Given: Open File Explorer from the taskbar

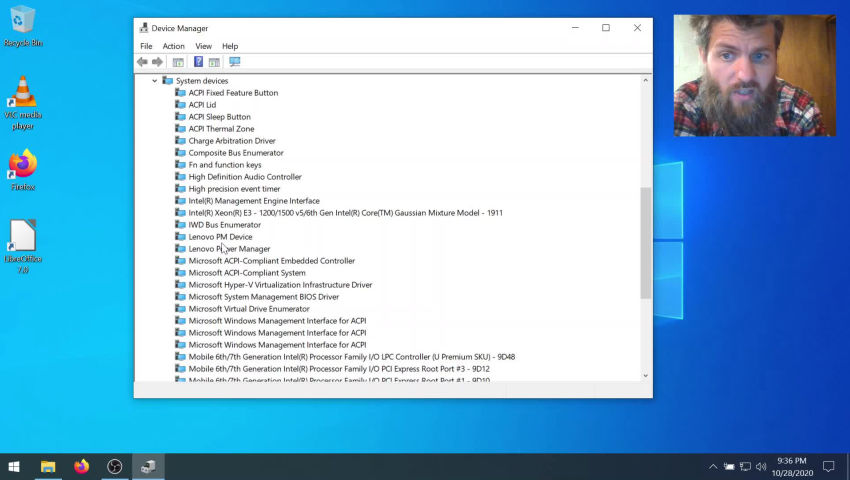Looking at the screenshot, I should [x=47, y=466].
